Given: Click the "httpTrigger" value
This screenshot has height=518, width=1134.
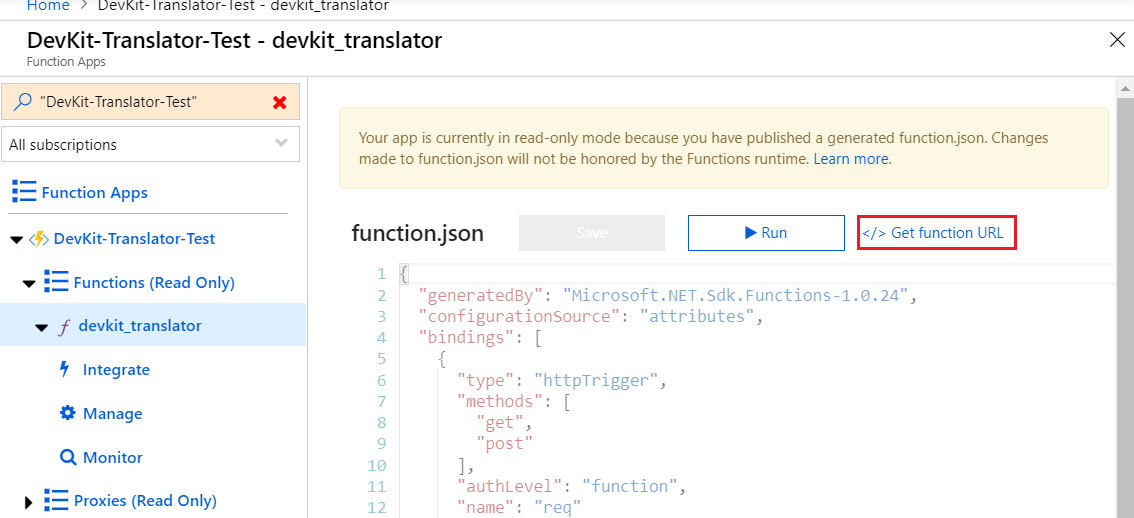Looking at the screenshot, I should coord(596,380).
